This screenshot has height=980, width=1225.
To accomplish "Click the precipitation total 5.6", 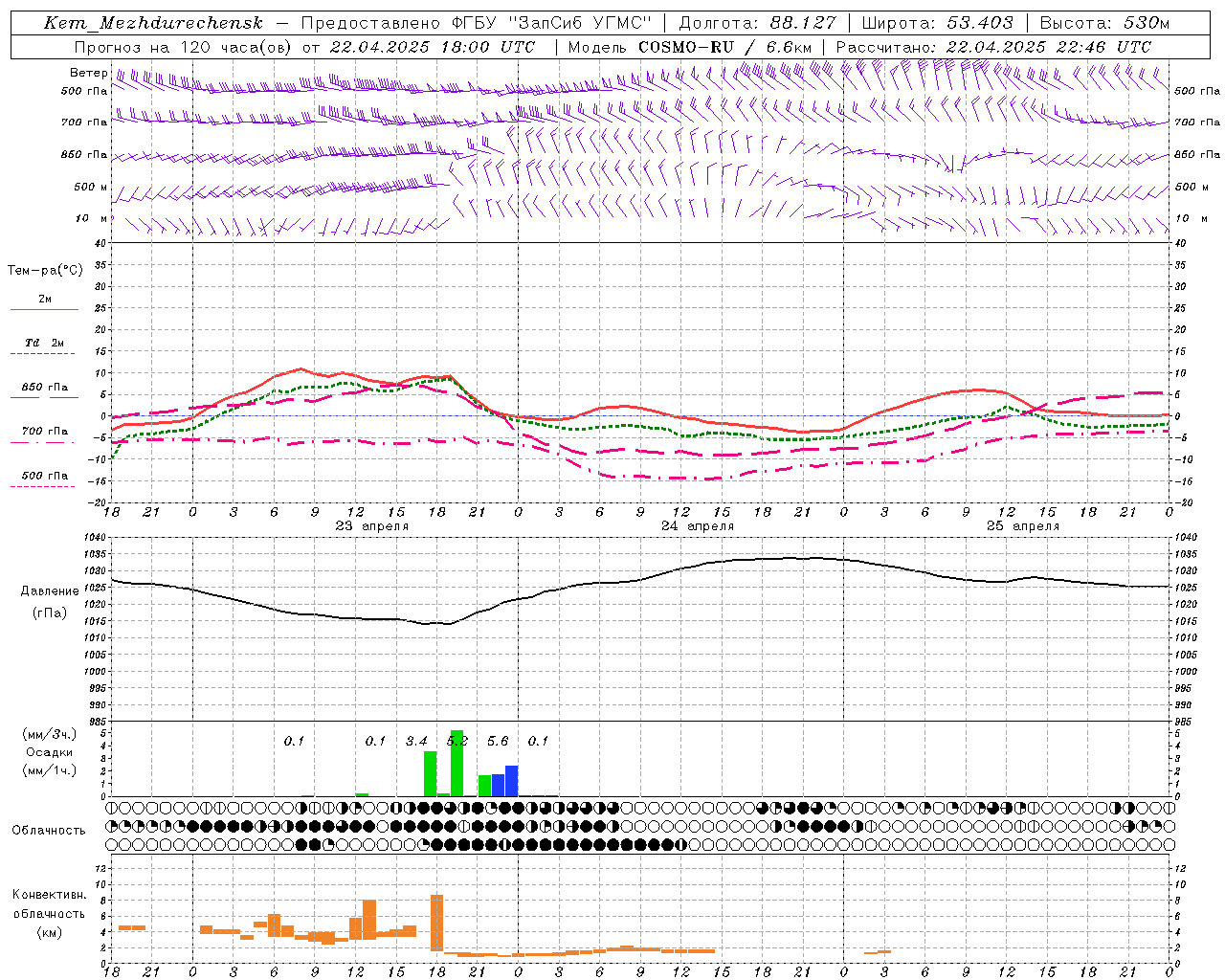I will 498,741.
